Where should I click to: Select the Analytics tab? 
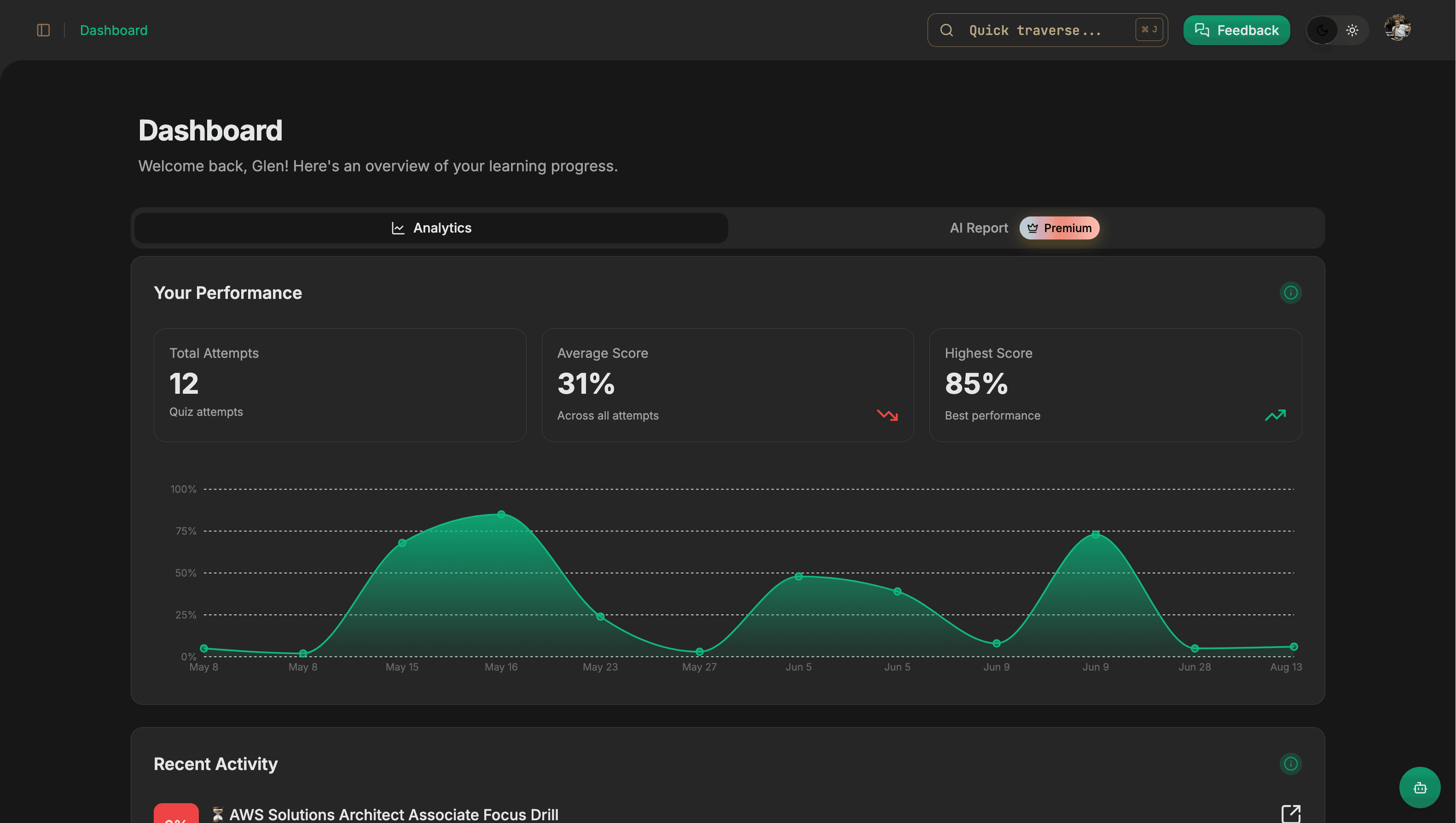tap(431, 228)
